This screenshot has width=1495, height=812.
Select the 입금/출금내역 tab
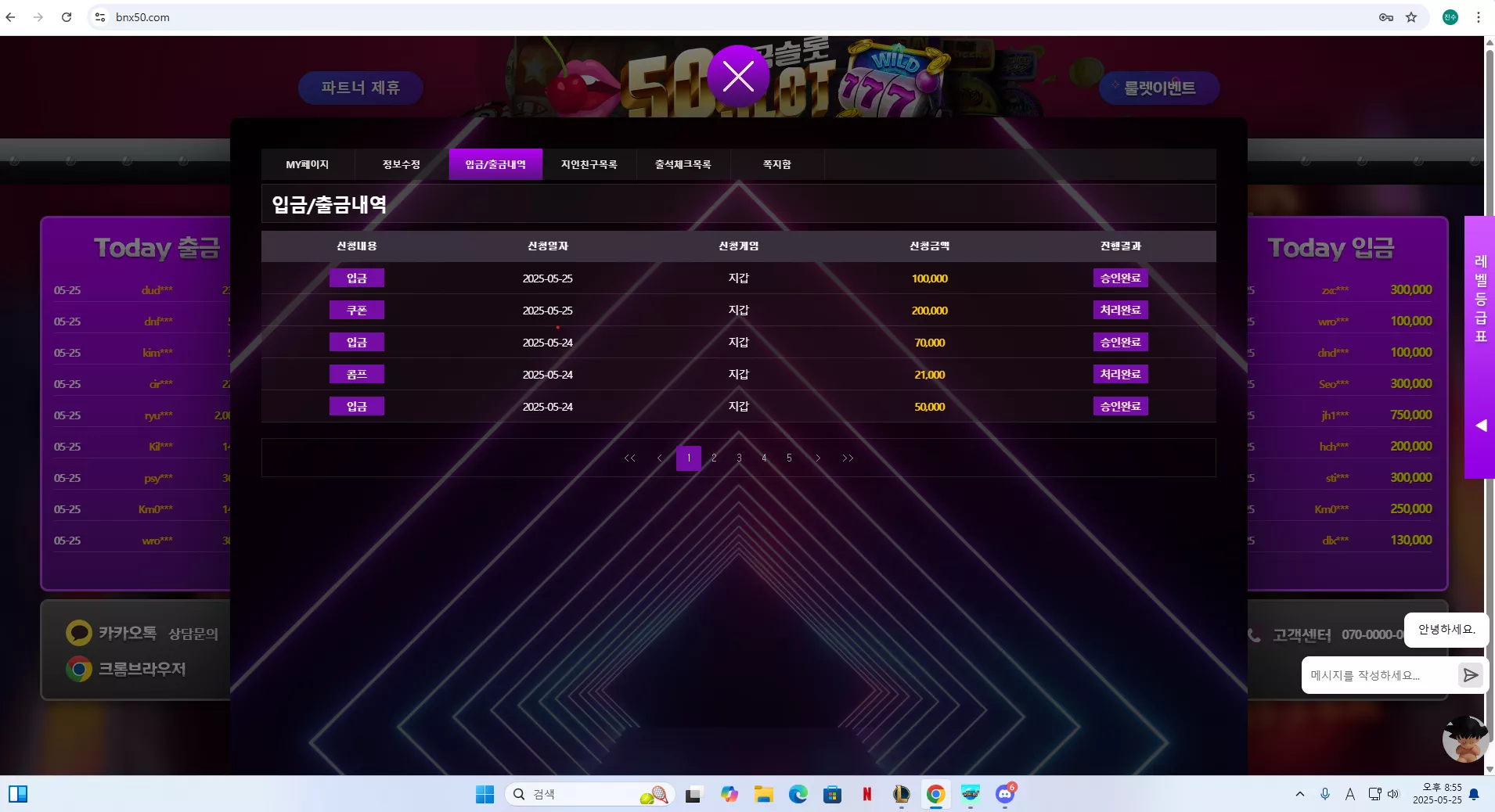(495, 164)
